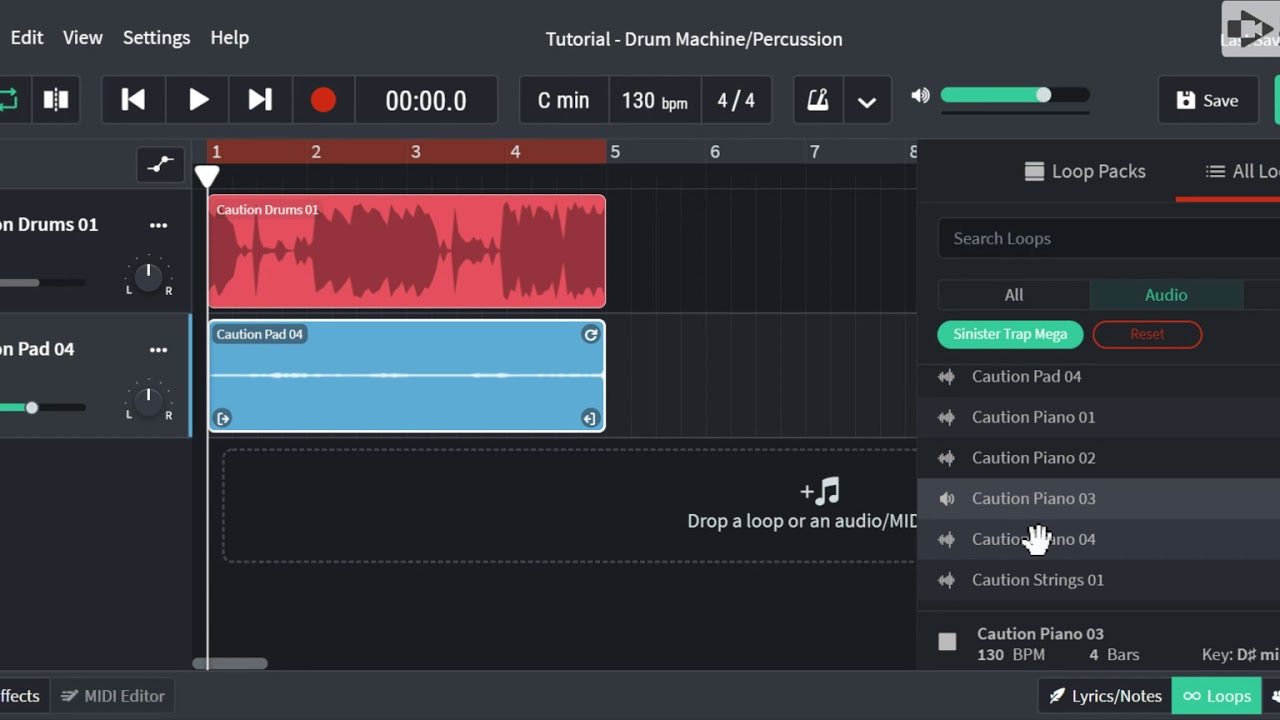
Task: Open the MIDI Editor panel
Action: click(x=112, y=696)
